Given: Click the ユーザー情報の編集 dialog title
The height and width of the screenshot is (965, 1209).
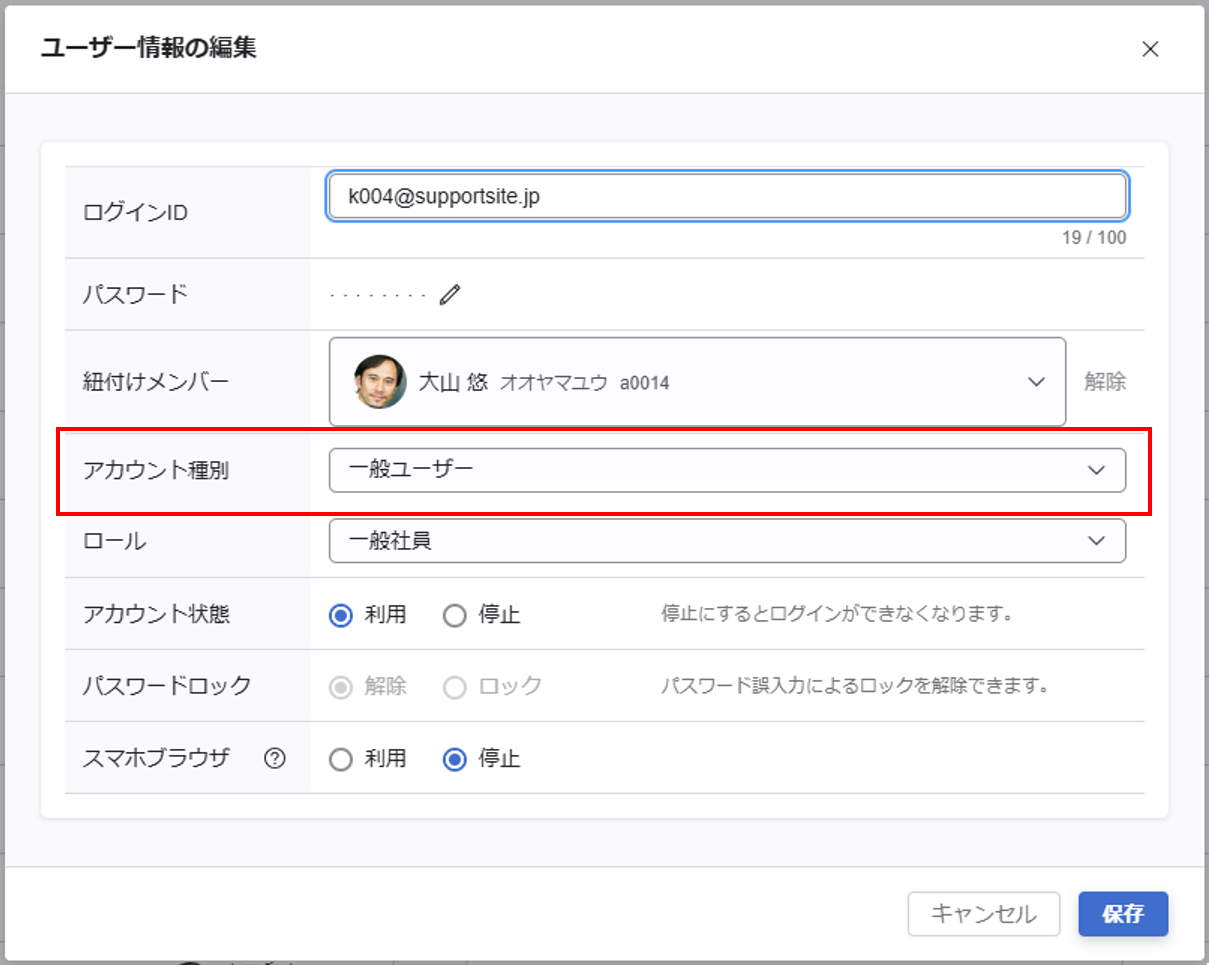Looking at the screenshot, I should tap(148, 48).
